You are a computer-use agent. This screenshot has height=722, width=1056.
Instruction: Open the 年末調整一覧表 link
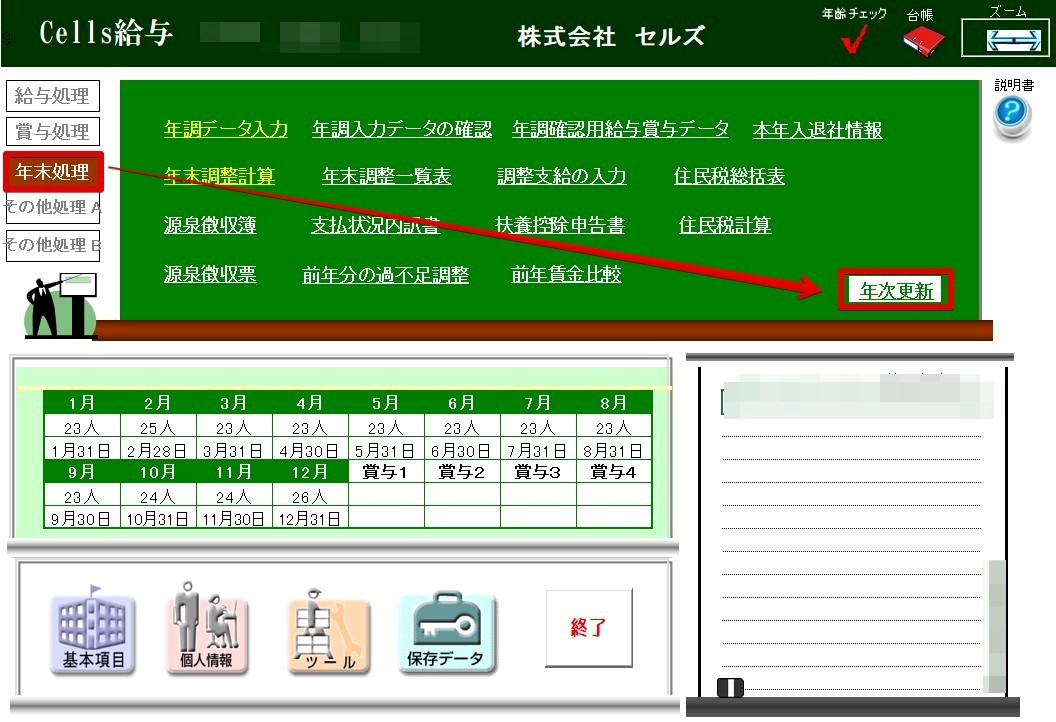[x=386, y=177]
